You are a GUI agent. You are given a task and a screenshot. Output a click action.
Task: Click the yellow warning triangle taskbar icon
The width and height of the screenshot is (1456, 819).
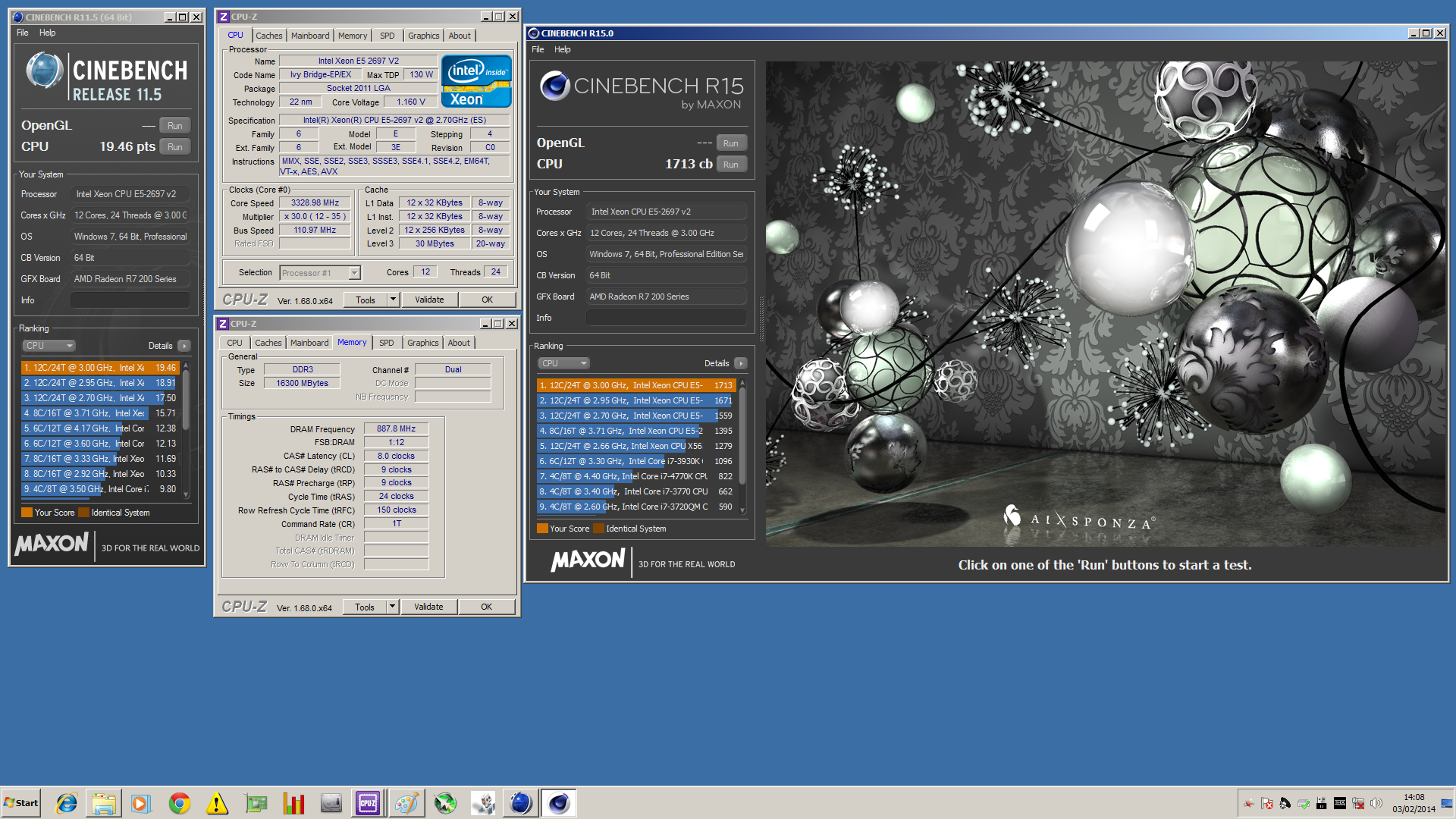217,803
